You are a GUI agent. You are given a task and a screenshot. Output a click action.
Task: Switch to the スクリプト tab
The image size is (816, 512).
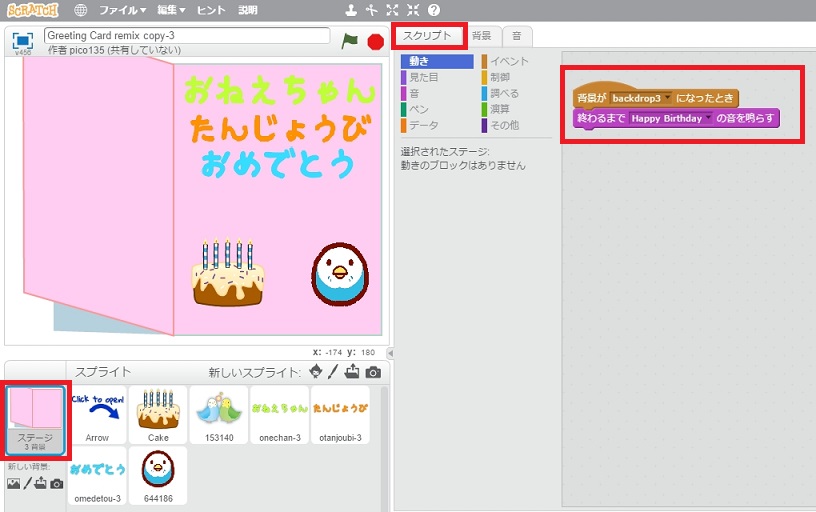[428, 35]
